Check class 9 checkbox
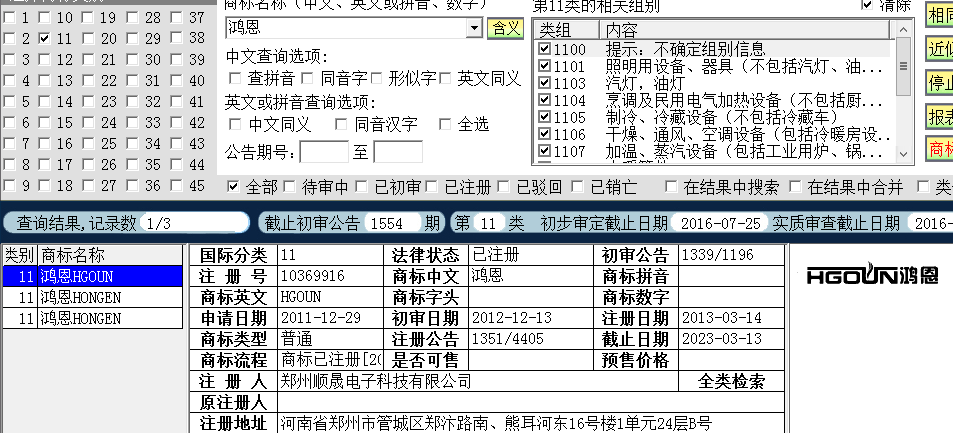 (9, 185)
